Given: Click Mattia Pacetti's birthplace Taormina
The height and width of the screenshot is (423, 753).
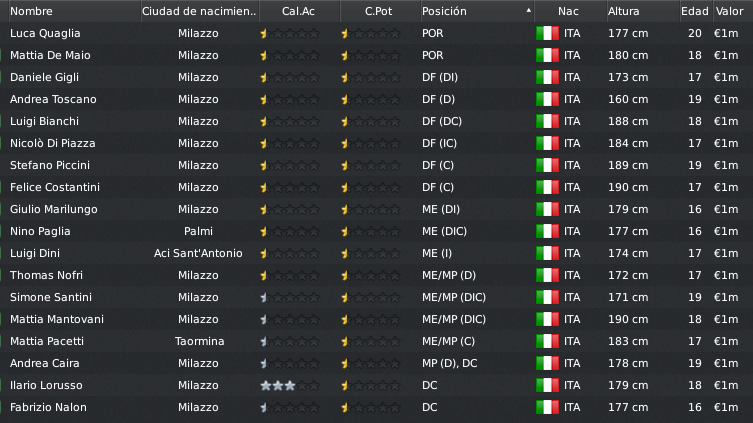Looking at the screenshot, I should click(199, 341).
